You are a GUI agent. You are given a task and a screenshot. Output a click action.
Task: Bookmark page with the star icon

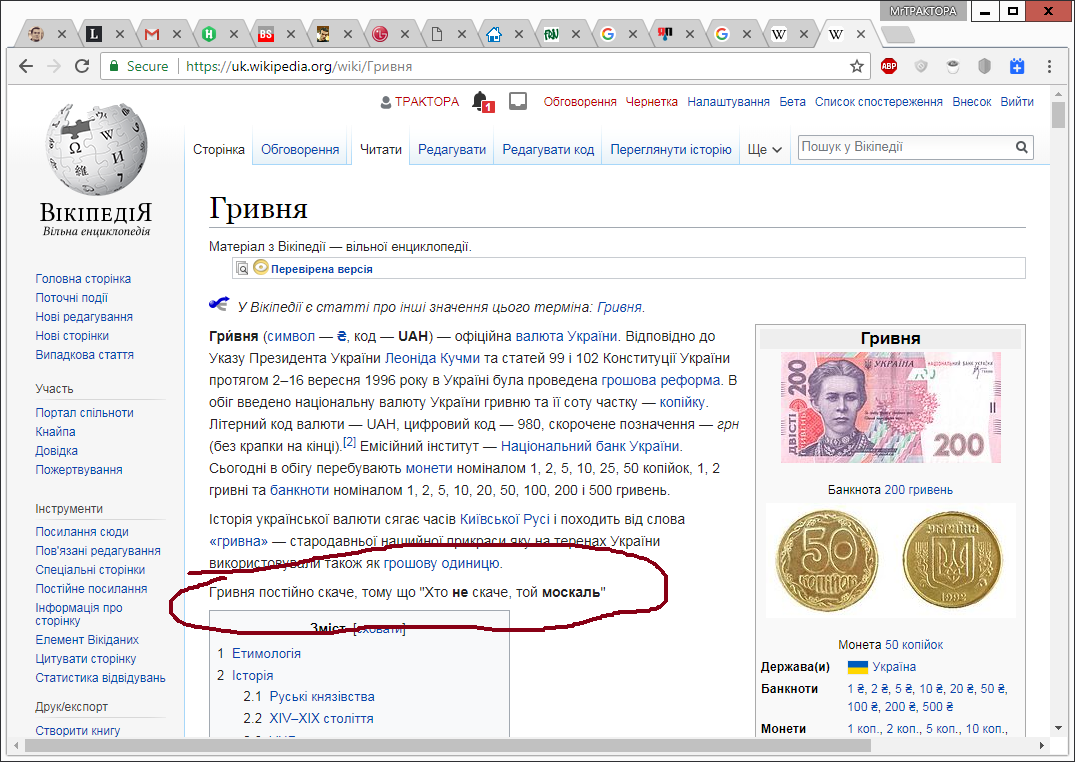tap(856, 67)
